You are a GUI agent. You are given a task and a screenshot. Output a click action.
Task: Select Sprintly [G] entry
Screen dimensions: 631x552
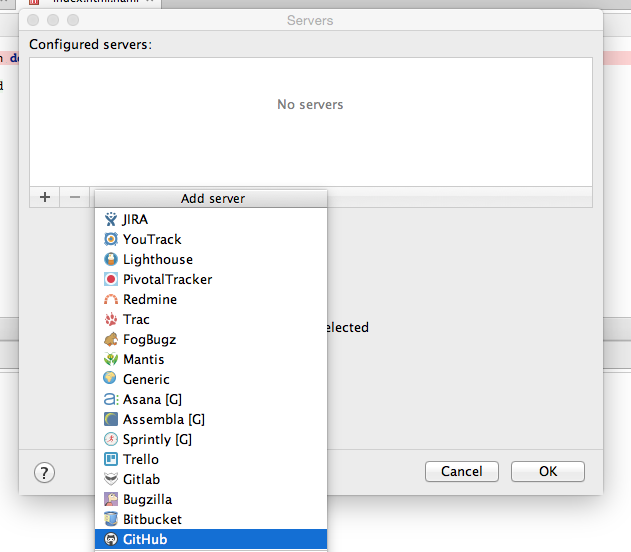point(211,439)
